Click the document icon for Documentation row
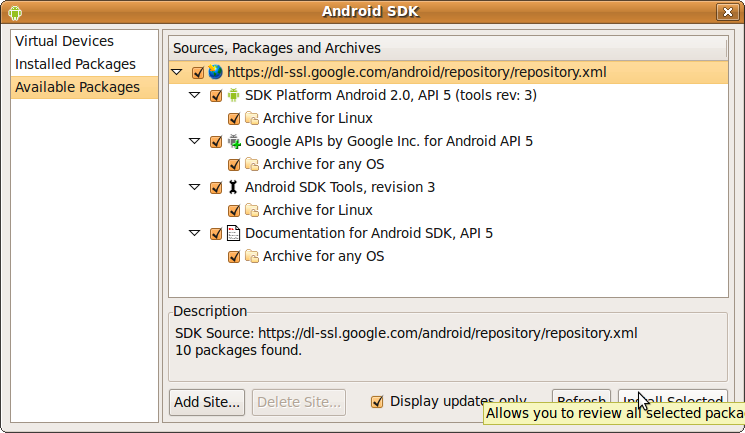The height and width of the screenshot is (433, 745). pos(233,233)
